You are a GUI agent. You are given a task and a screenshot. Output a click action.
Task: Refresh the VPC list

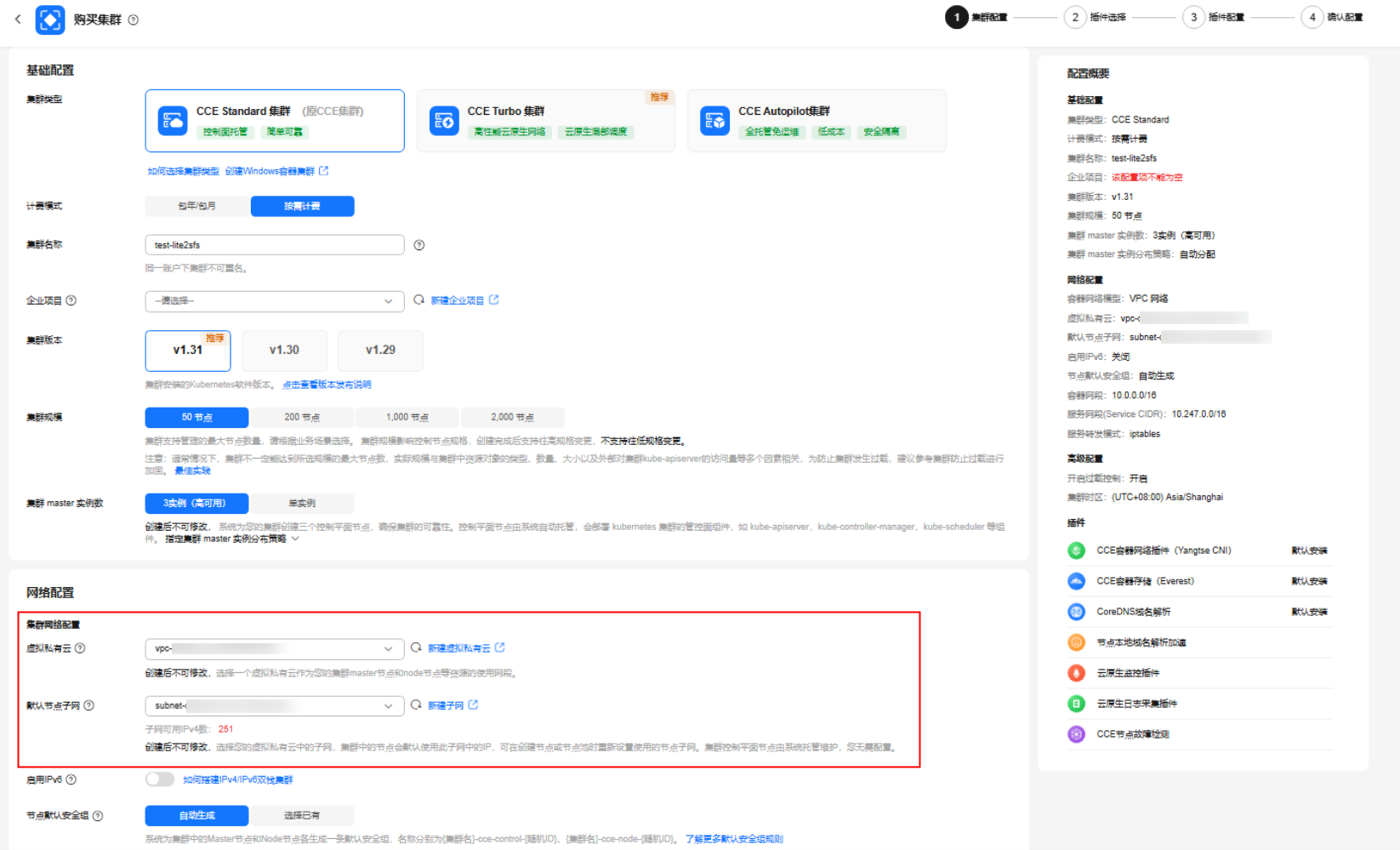(x=416, y=647)
